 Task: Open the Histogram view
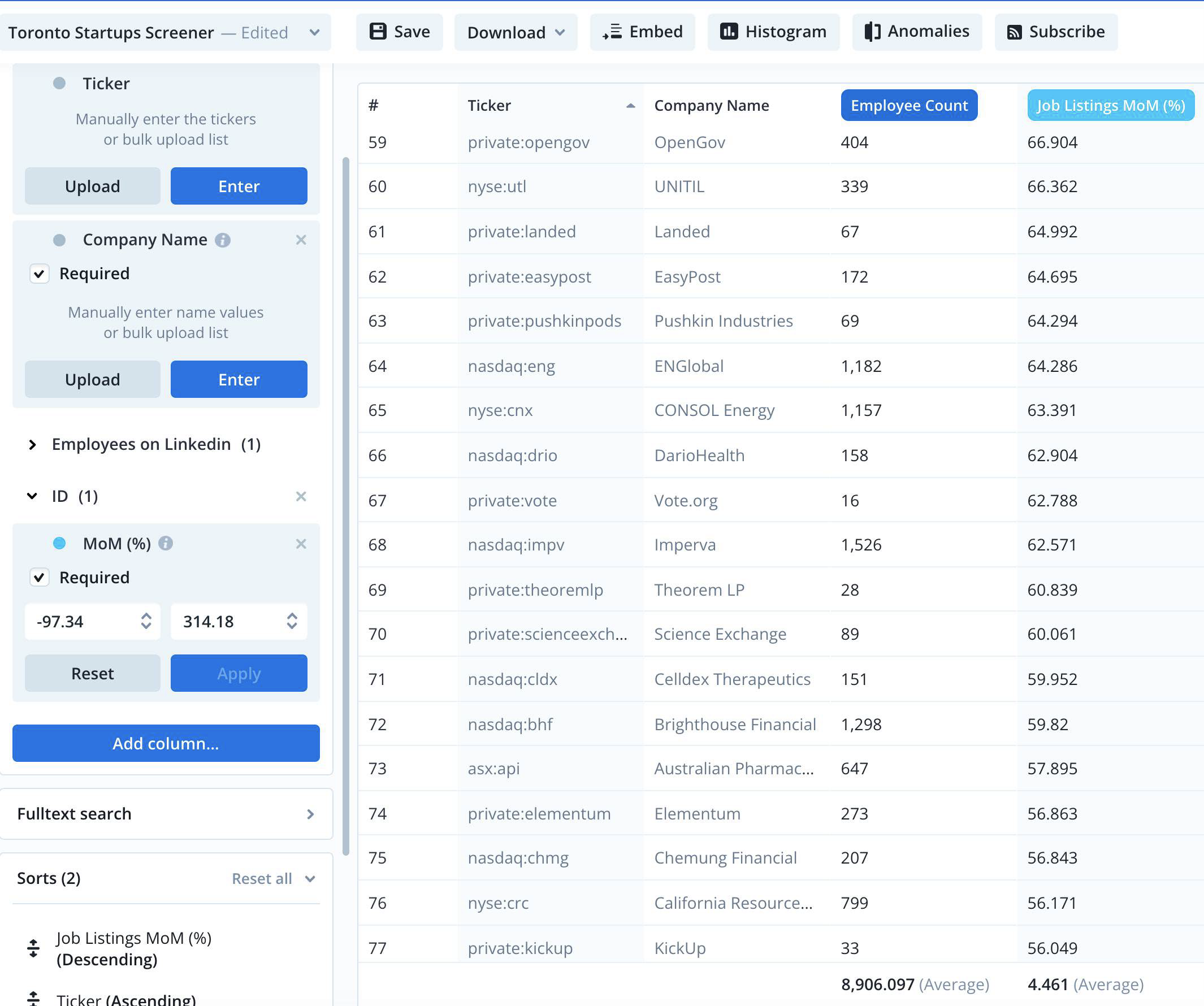pos(773,32)
